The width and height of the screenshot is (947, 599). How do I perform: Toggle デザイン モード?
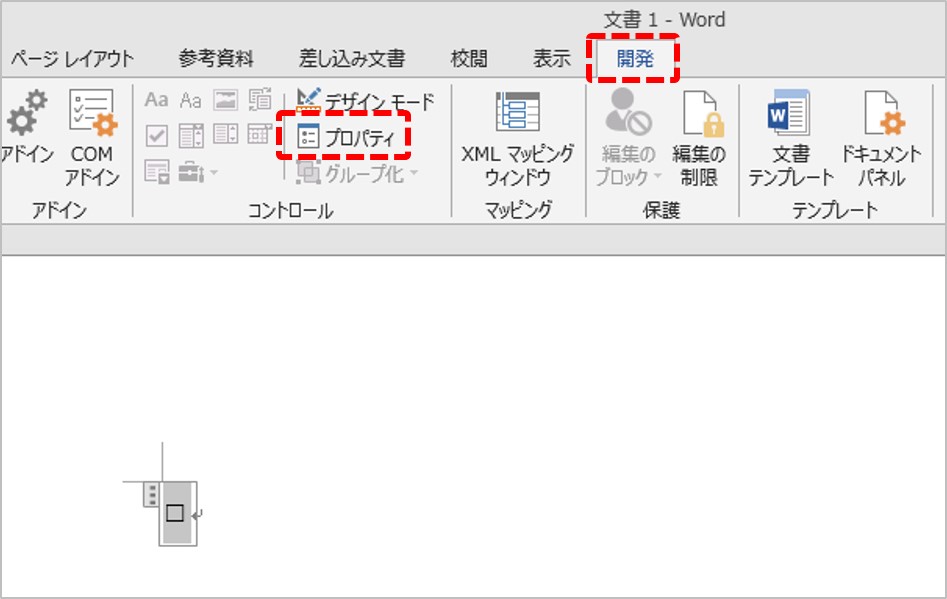point(365,101)
